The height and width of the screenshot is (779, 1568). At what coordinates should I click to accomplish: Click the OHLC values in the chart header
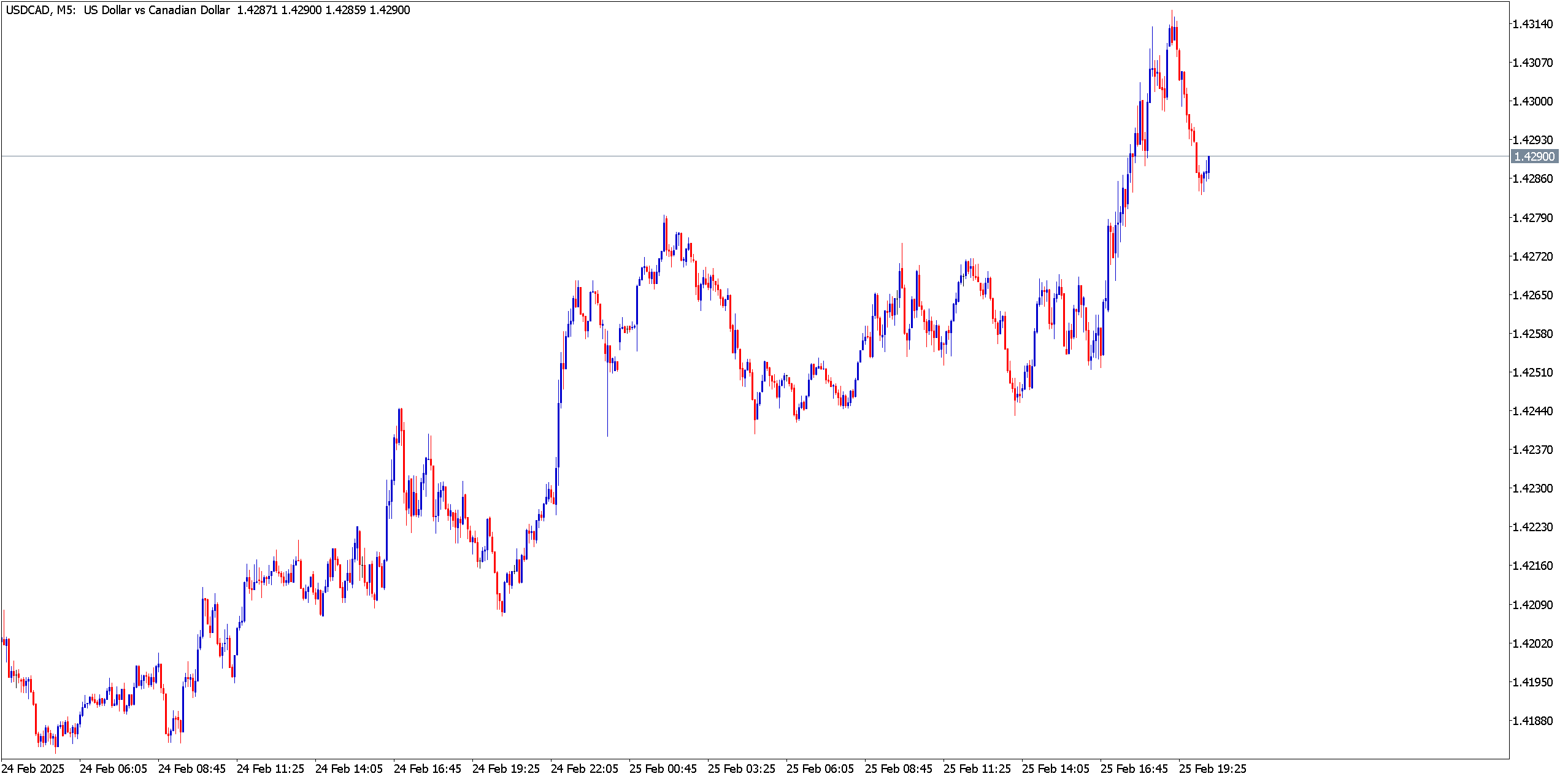pyautogui.click(x=323, y=10)
